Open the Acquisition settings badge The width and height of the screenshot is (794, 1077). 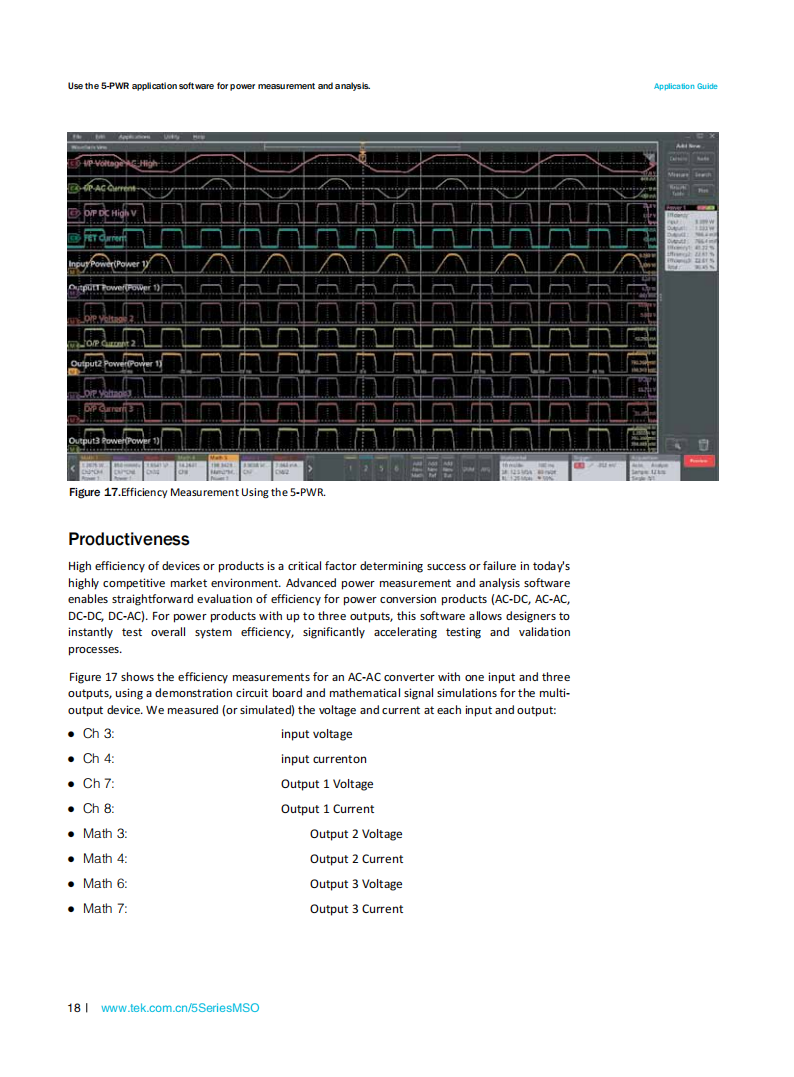click(654, 468)
